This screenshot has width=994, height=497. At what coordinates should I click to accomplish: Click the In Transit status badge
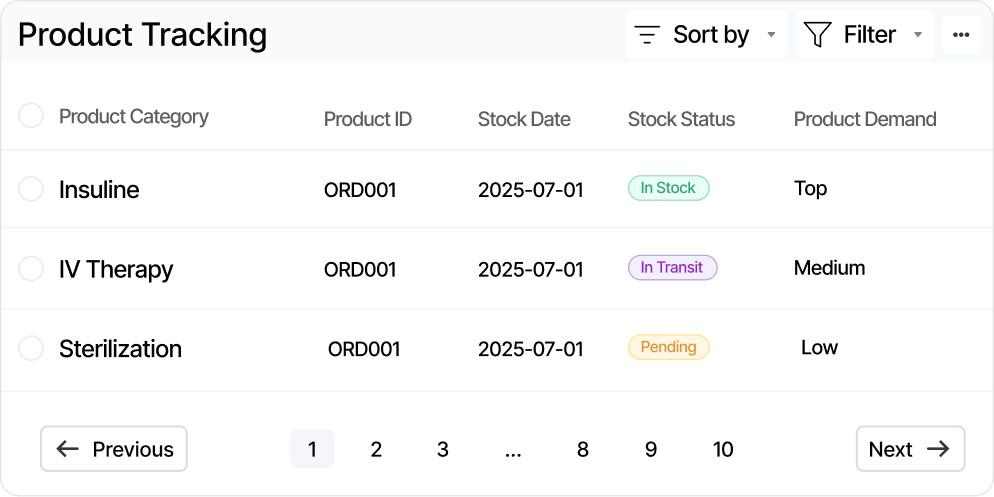pos(672,268)
